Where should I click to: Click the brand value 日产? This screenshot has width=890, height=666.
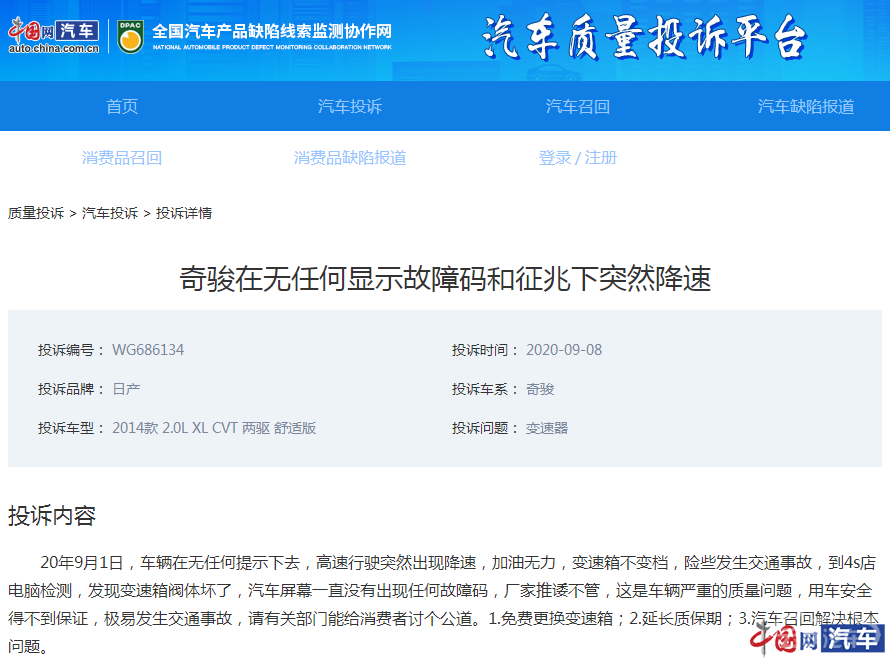tap(126, 389)
